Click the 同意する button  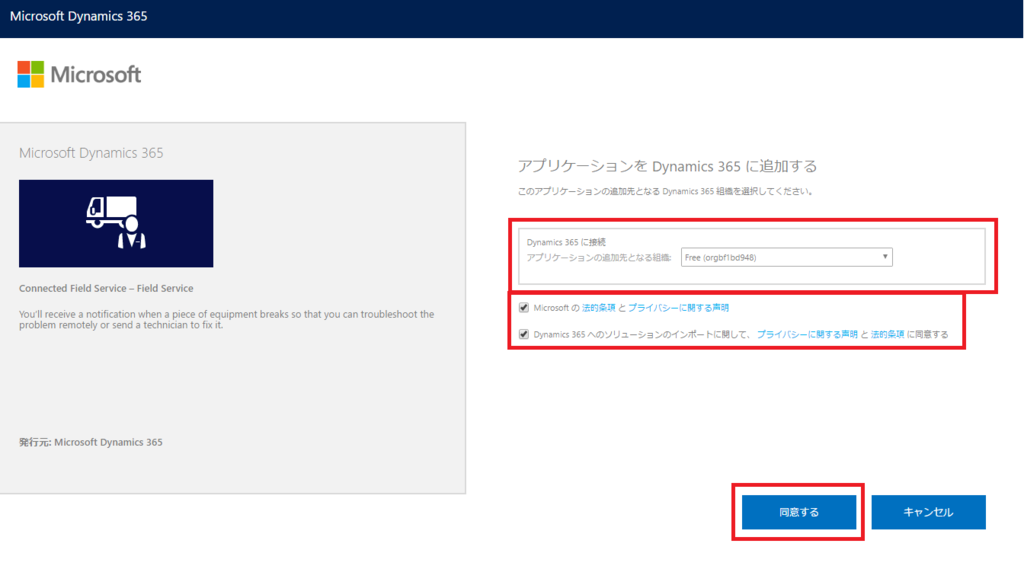pos(799,512)
